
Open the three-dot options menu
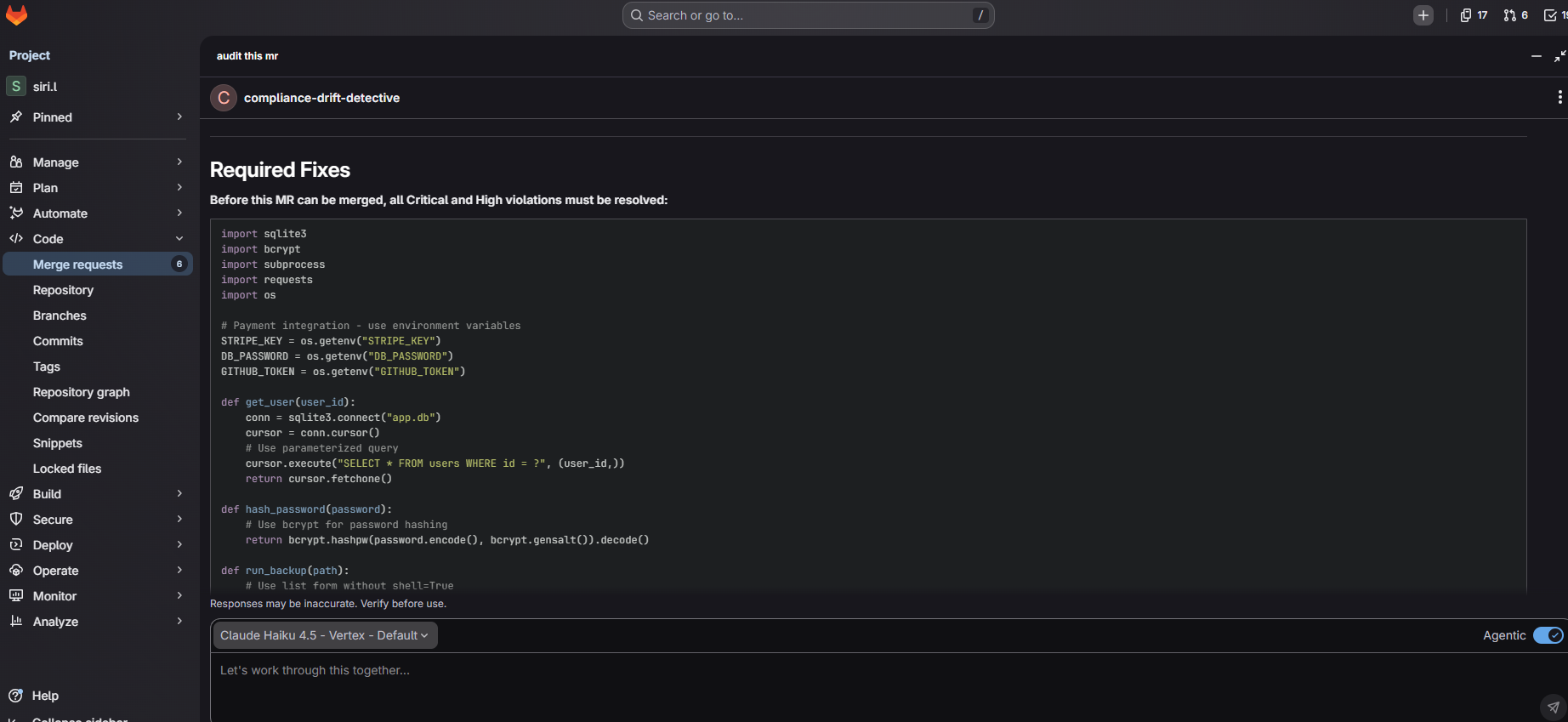pos(1559,97)
